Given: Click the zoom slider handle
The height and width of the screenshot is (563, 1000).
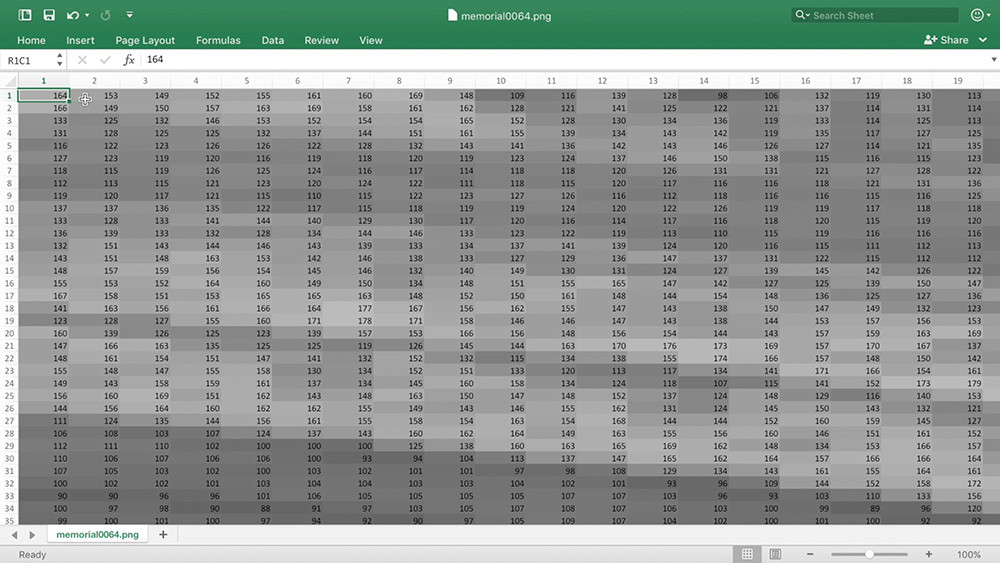Looking at the screenshot, I should [870, 554].
